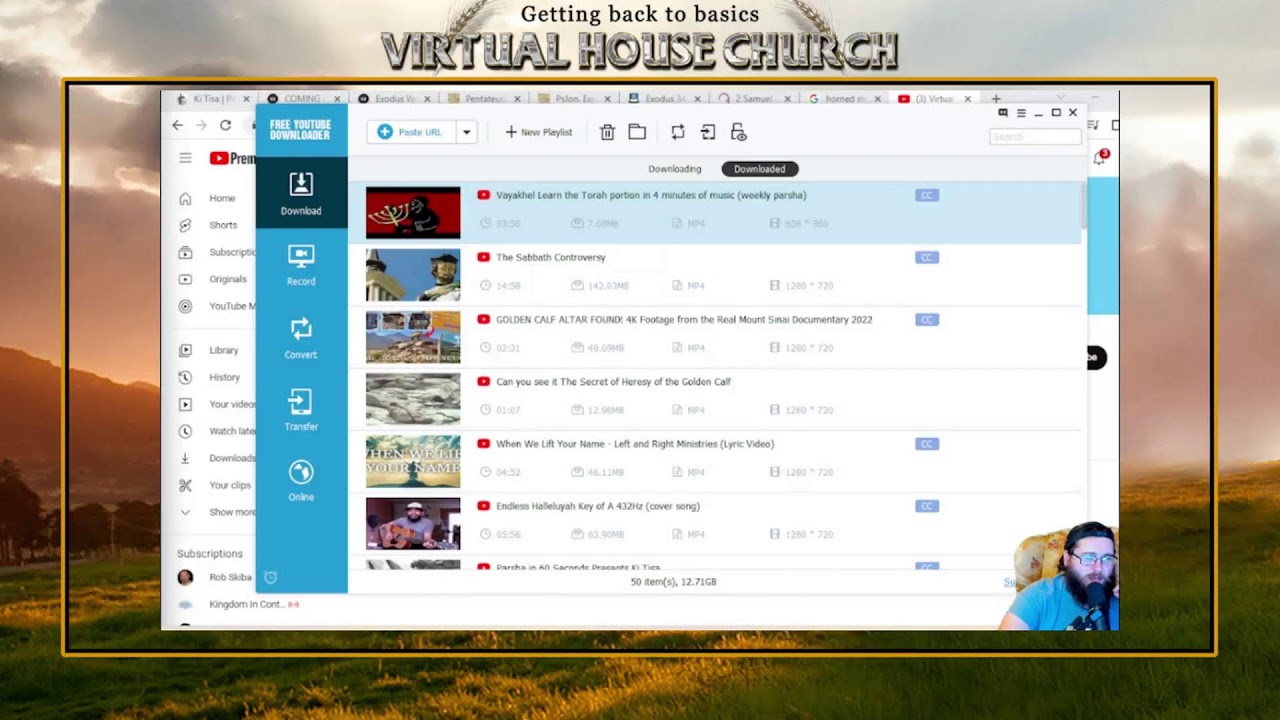Screen dimensions: 1280x720
Task: Switch to the Ki Tisa browser tab
Action: (213, 99)
